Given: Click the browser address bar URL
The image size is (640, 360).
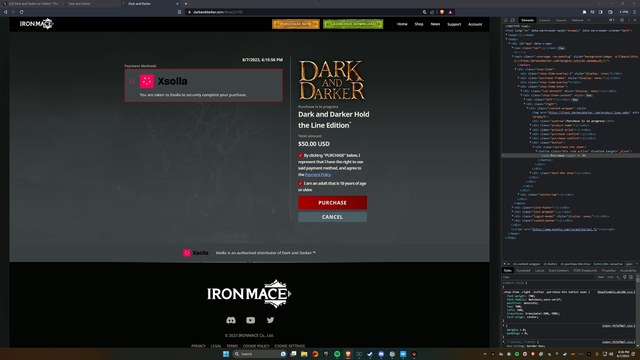Looking at the screenshot, I should (218, 12).
